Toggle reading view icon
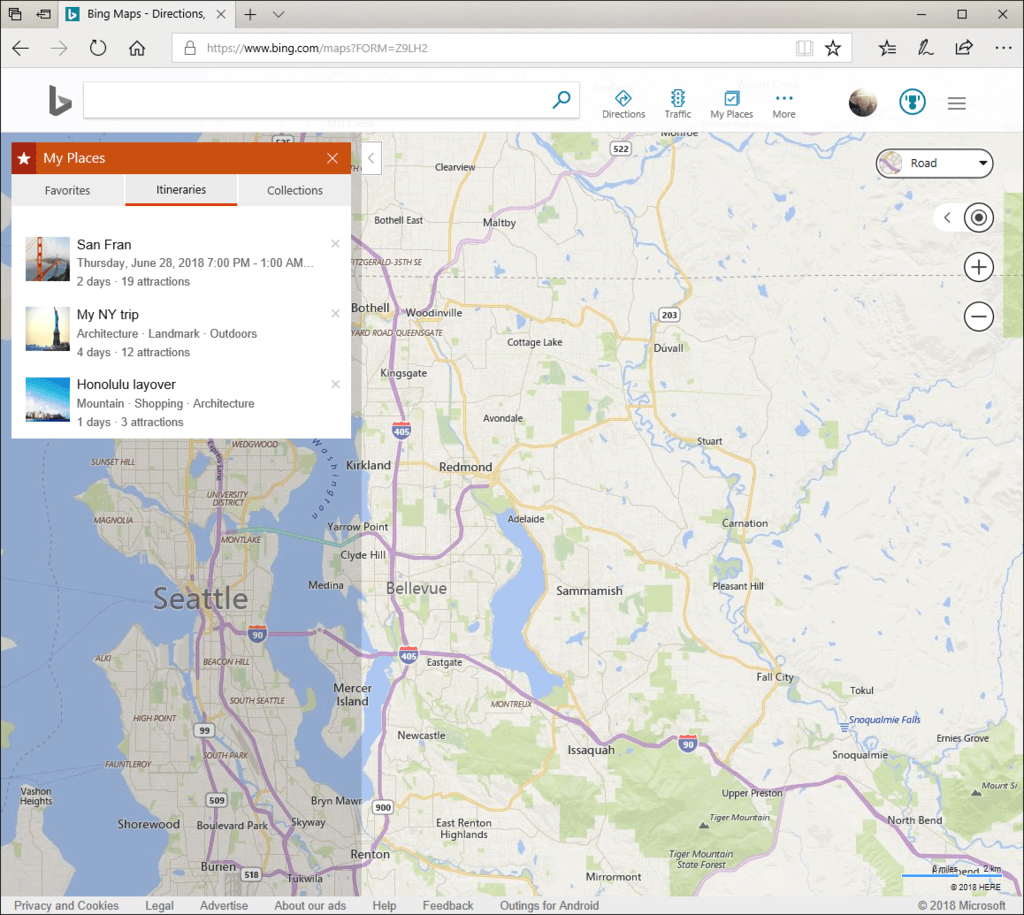This screenshot has width=1024, height=915. pos(804,48)
